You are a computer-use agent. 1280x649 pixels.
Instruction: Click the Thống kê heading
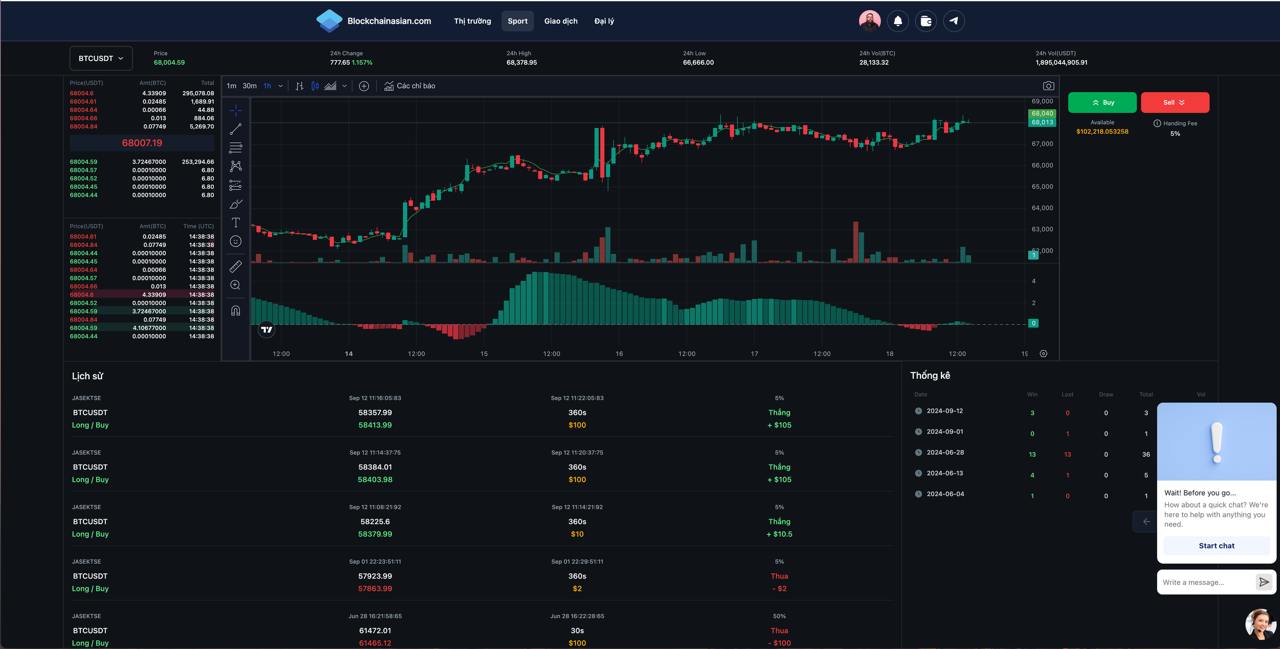930,375
